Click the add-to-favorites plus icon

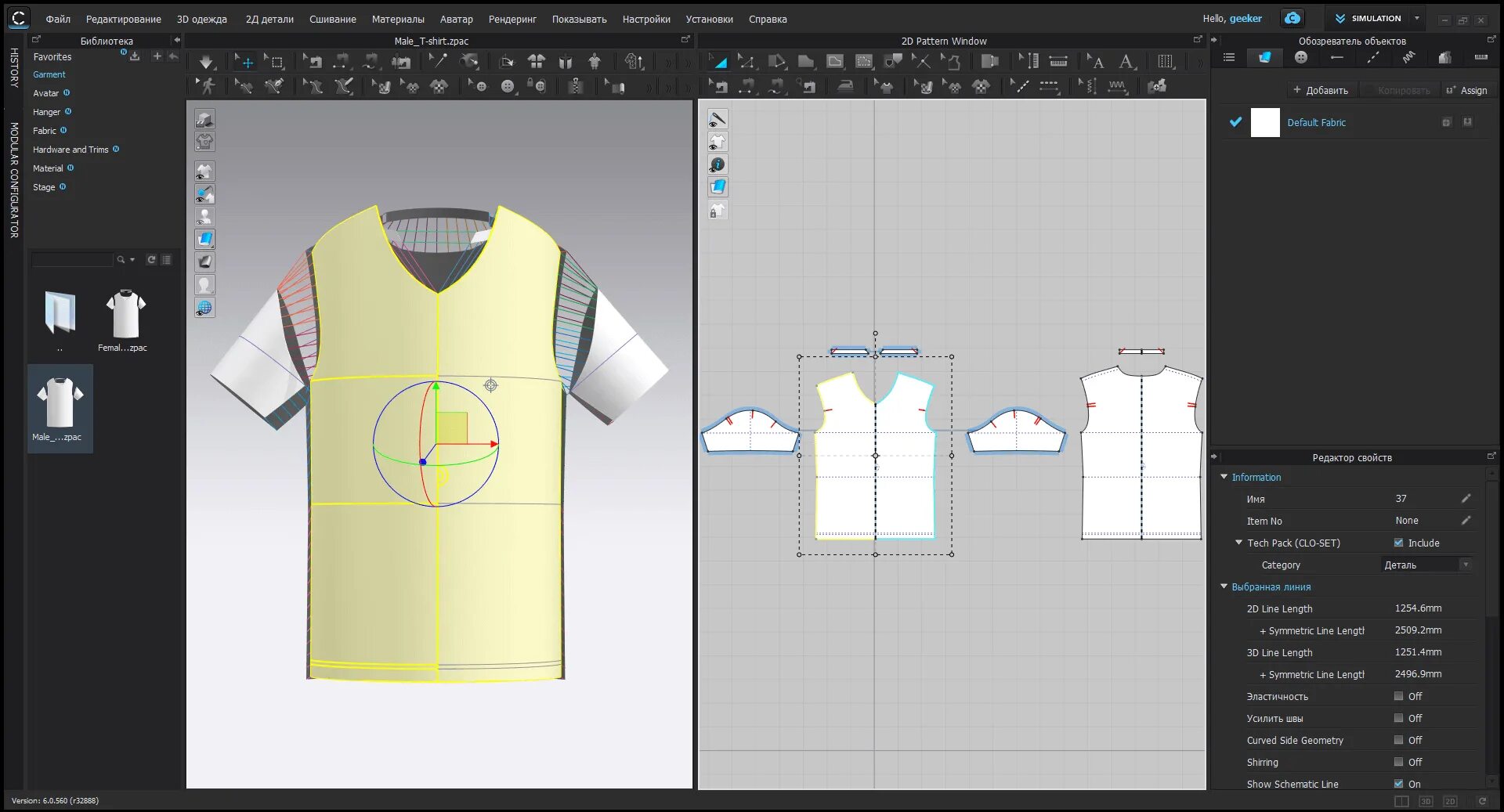(x=157, y=56)
